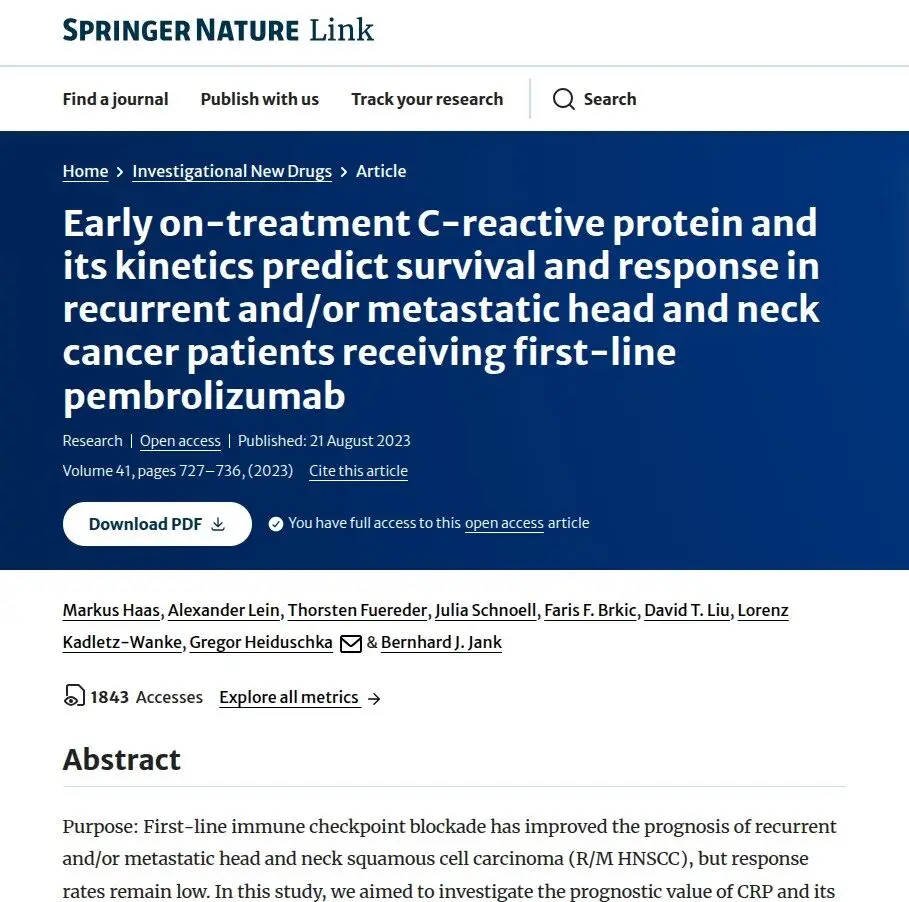The height and width of the screenshot is (902, 909).
Task: Open the Publish with us menu
Action: coord(260,99)
